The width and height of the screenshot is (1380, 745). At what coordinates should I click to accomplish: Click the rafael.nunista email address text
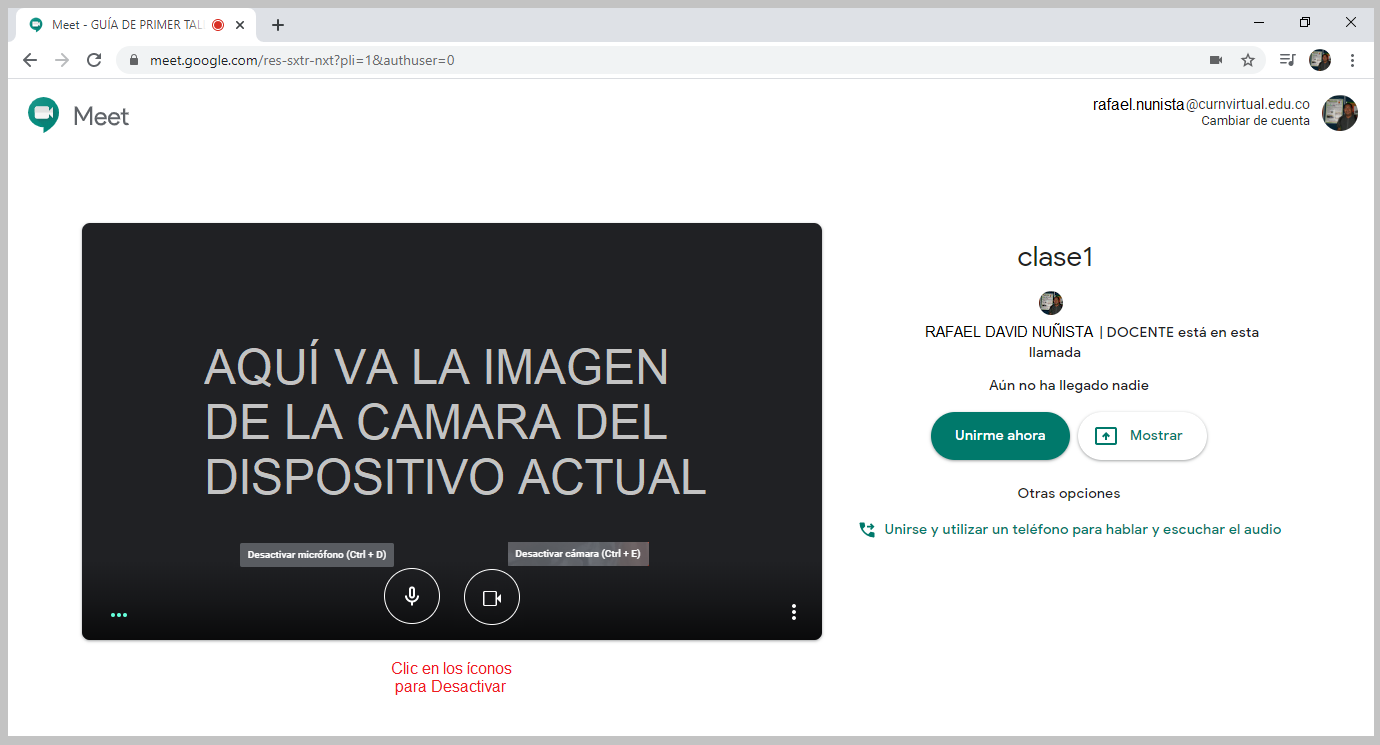[1201, 104]
